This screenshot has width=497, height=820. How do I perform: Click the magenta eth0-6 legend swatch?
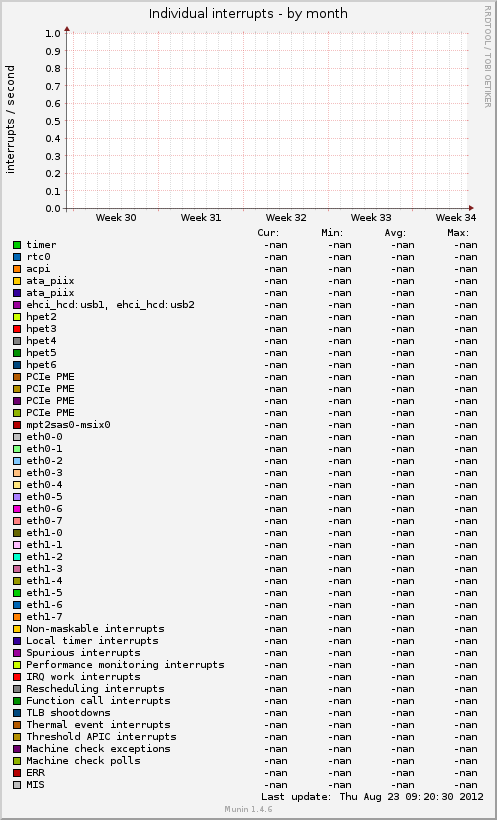click(x=17, y=509)
